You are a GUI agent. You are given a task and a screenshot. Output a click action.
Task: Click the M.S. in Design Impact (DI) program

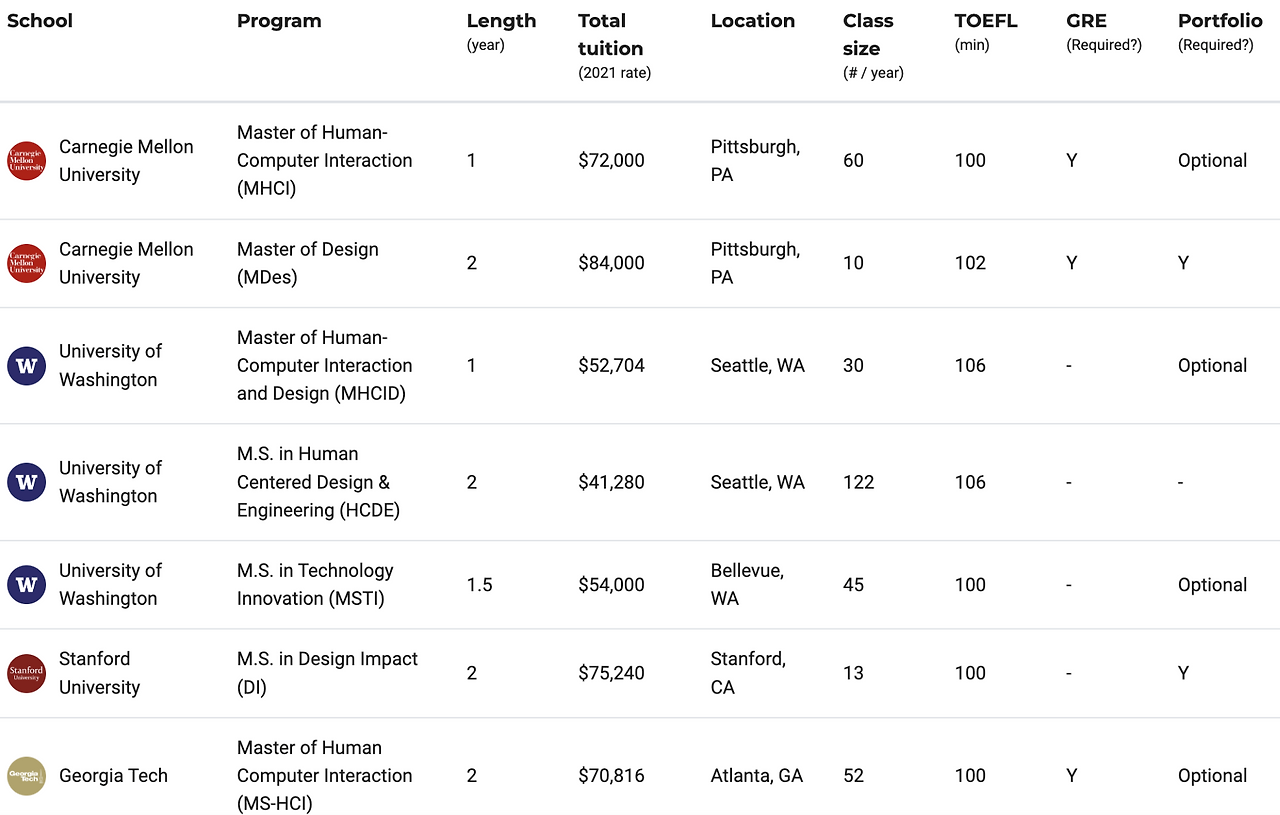click(327, 673)
